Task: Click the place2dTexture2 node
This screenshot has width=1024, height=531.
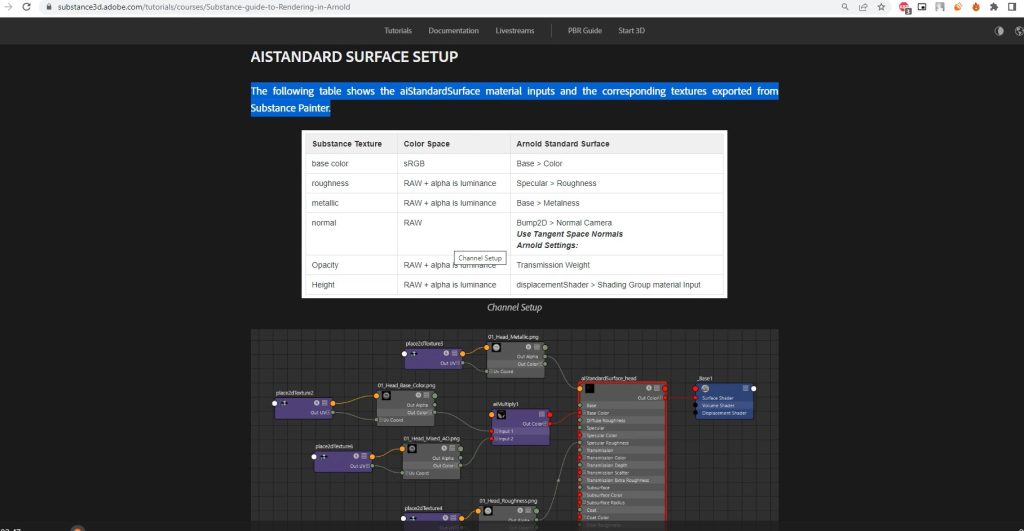Action: tap(304, 408)
